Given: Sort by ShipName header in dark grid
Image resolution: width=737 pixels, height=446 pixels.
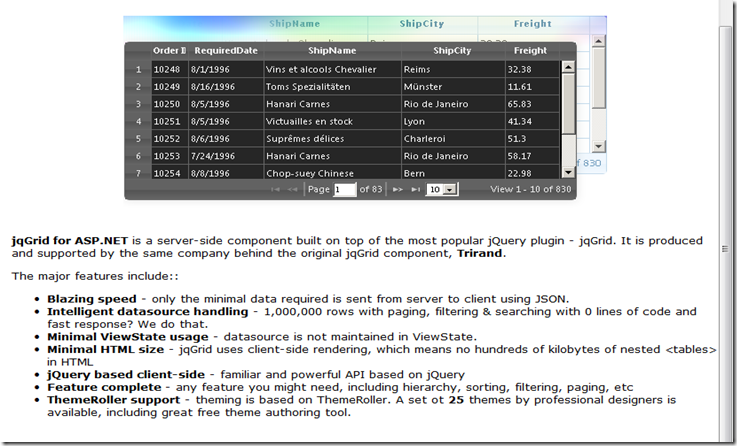Looking at the screenshot, I should 332,50.
